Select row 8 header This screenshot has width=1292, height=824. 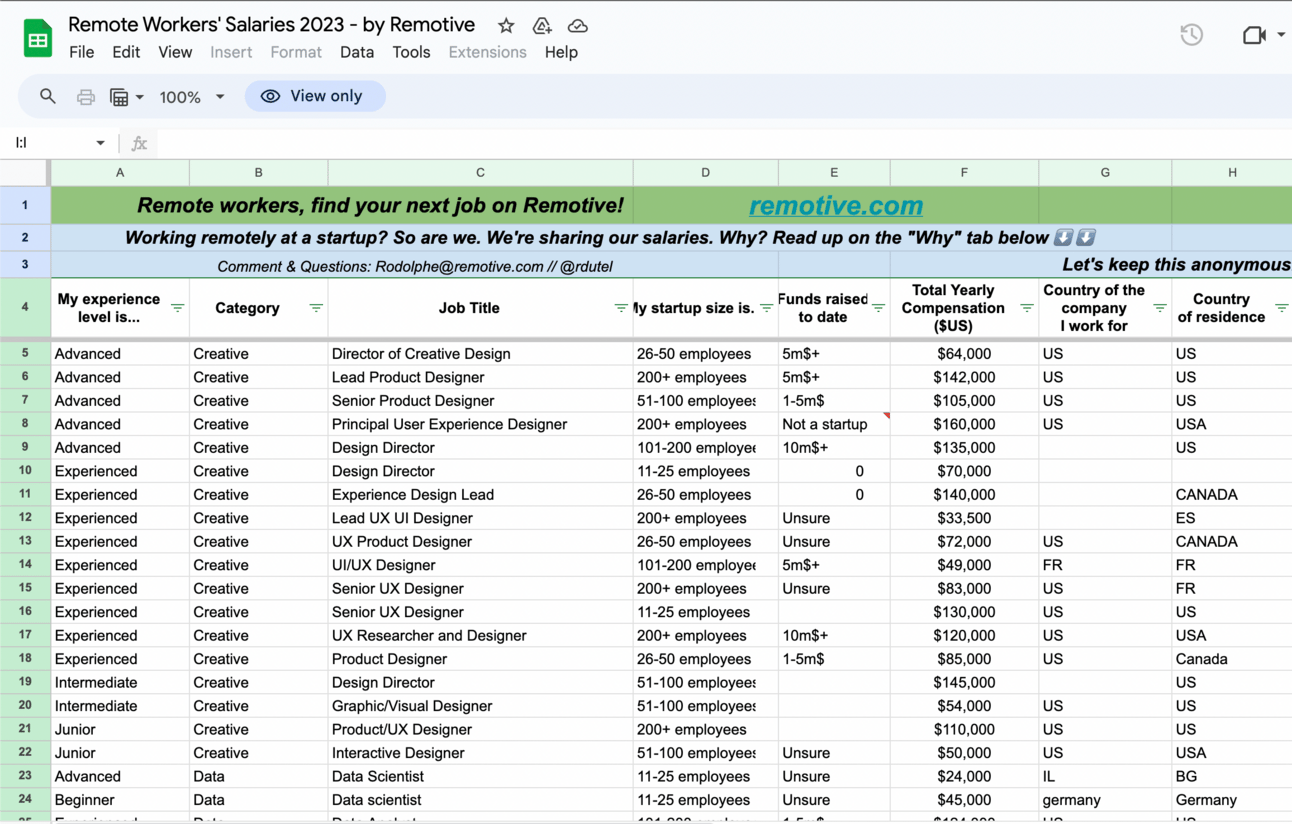[25, 424]
